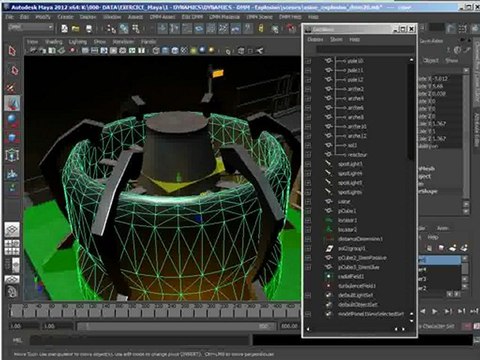
Task: Expand the defaultLightSet node in Outliner
Action: click(x=308, y=295)
